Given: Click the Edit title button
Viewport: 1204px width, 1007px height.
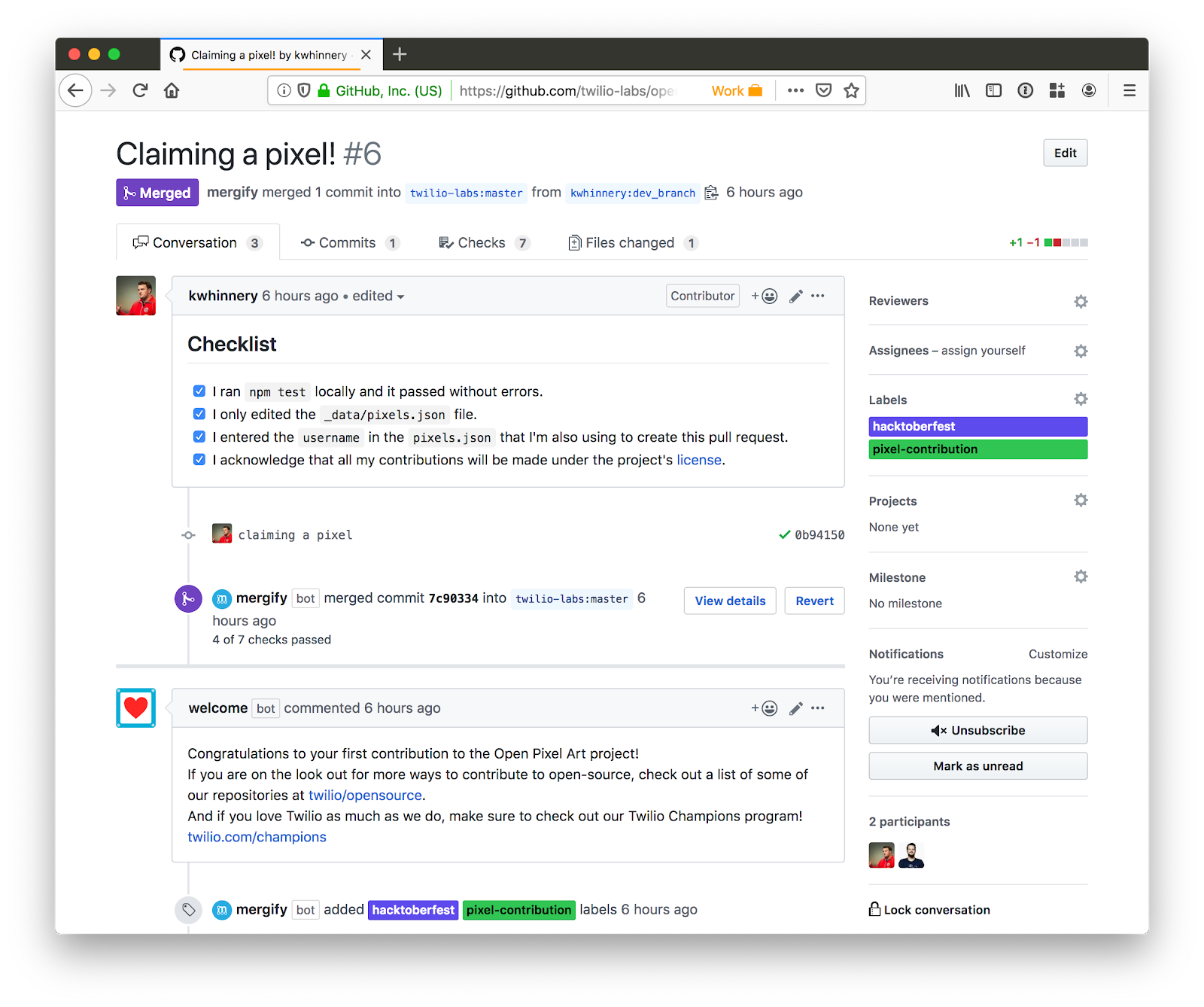Looking at the screenshot, I should tap(1065, 153).
